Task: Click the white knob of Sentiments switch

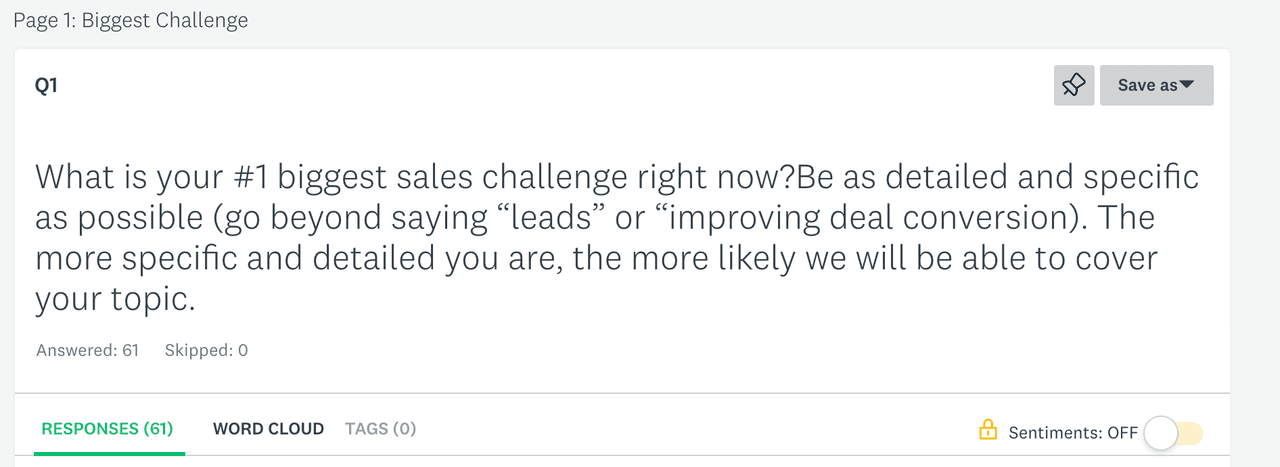Action: pos(1161,433)
